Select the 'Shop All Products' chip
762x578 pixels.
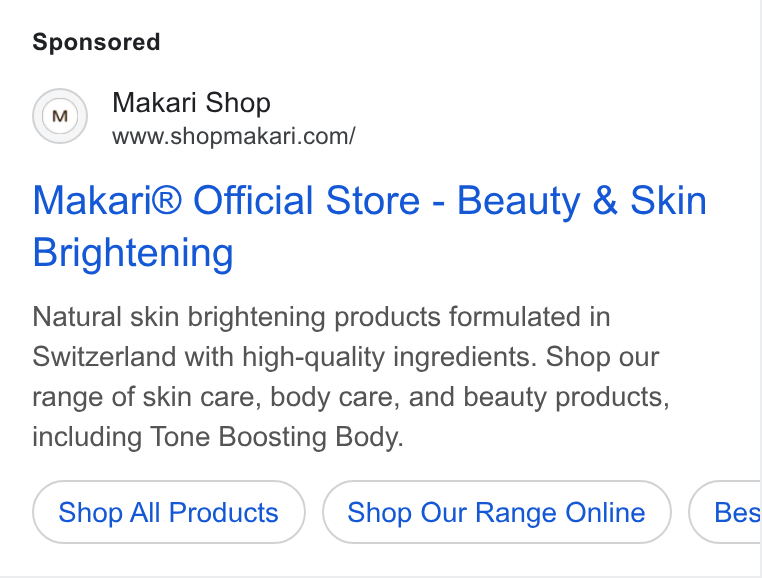pyautogui.click(x=169, y=512)
